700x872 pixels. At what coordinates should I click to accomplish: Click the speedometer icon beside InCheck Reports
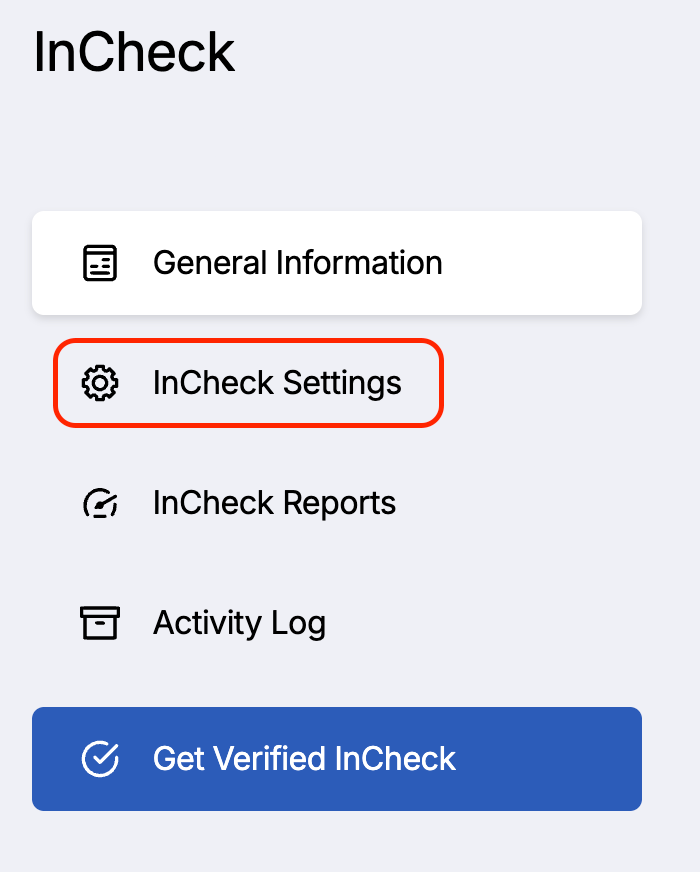[x=100, y=503]
